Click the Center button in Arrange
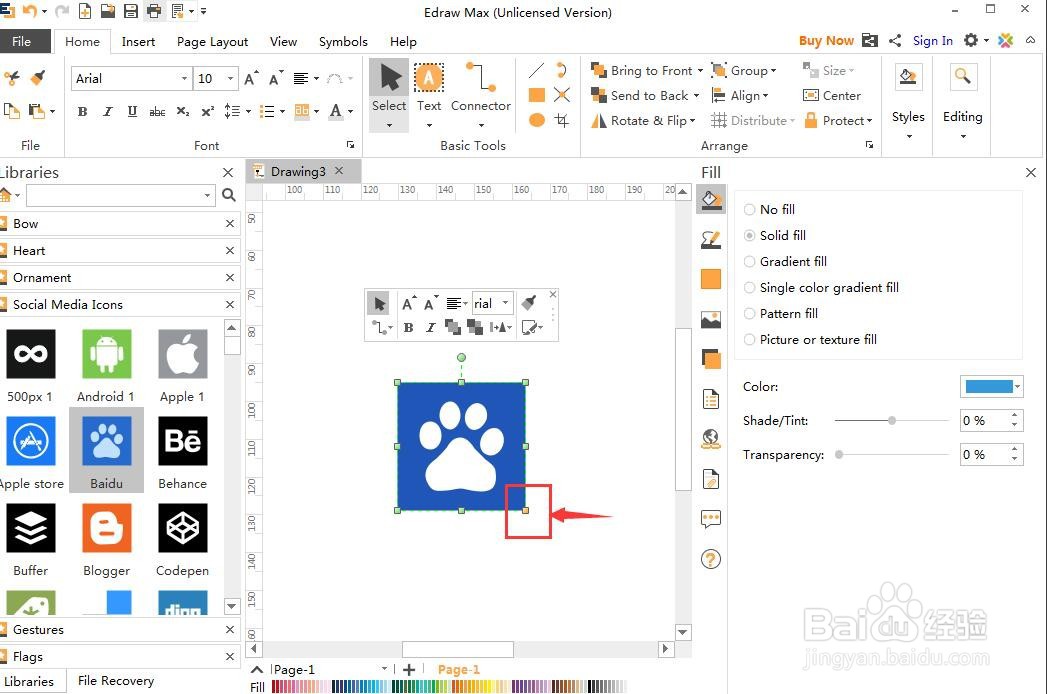 [832, 96]
